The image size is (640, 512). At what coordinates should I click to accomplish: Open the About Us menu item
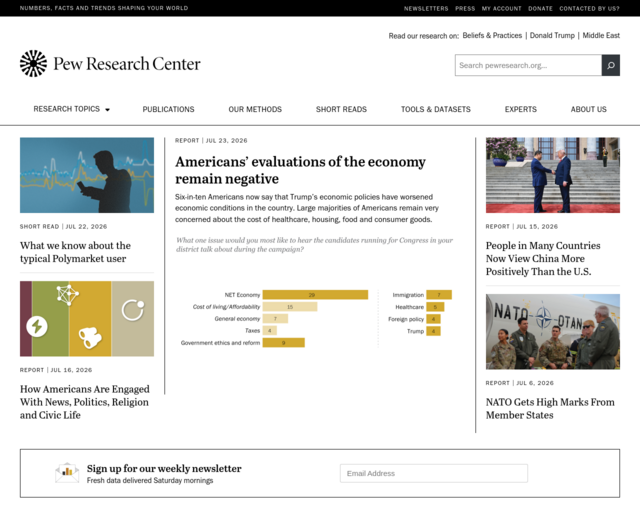click(x=589, y=109)
